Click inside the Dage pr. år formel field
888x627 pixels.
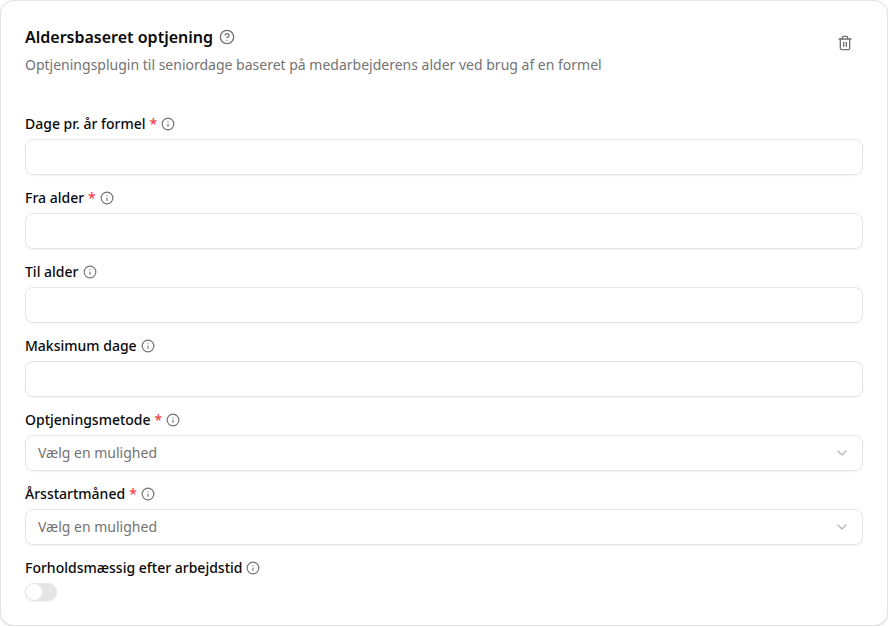pyautogui.click(x=443, y=157)
